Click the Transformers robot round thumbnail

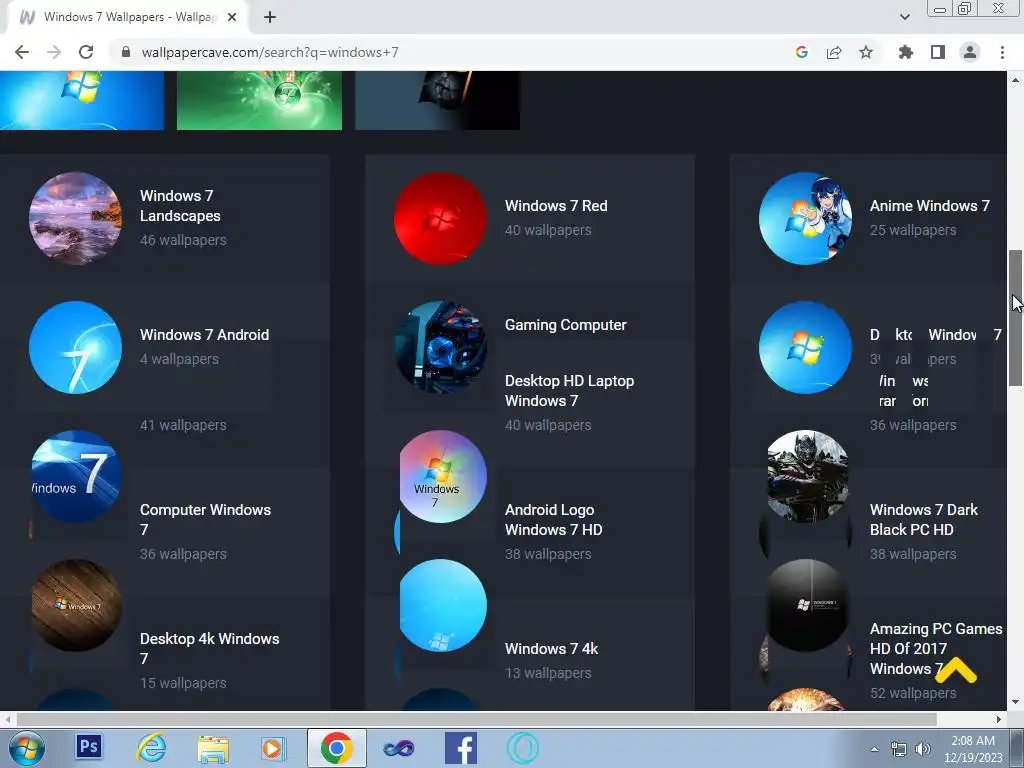[x=808, y=476]
